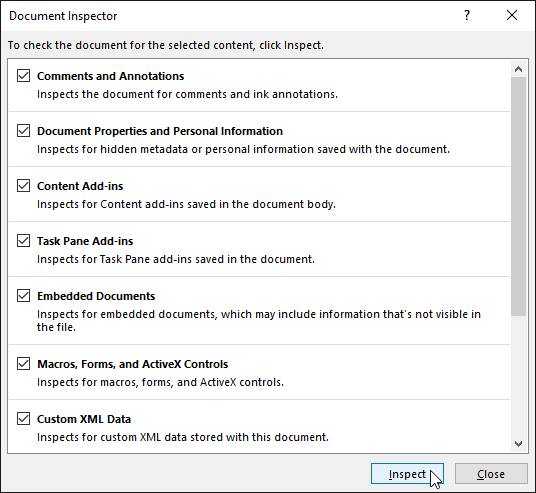Screen dimensions: 536x493
Task: Click the Close button at the bottom
Action: [x=491, y=474]
